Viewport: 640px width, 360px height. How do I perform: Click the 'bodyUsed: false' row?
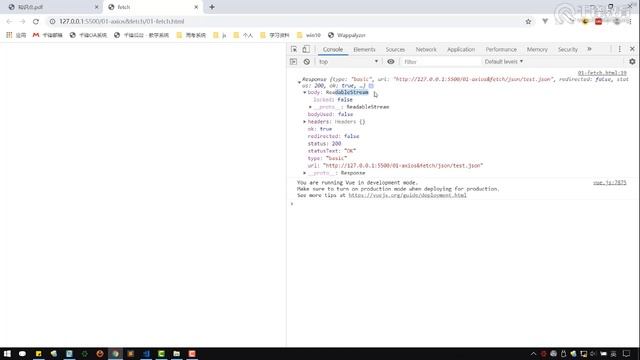(330, 114)
